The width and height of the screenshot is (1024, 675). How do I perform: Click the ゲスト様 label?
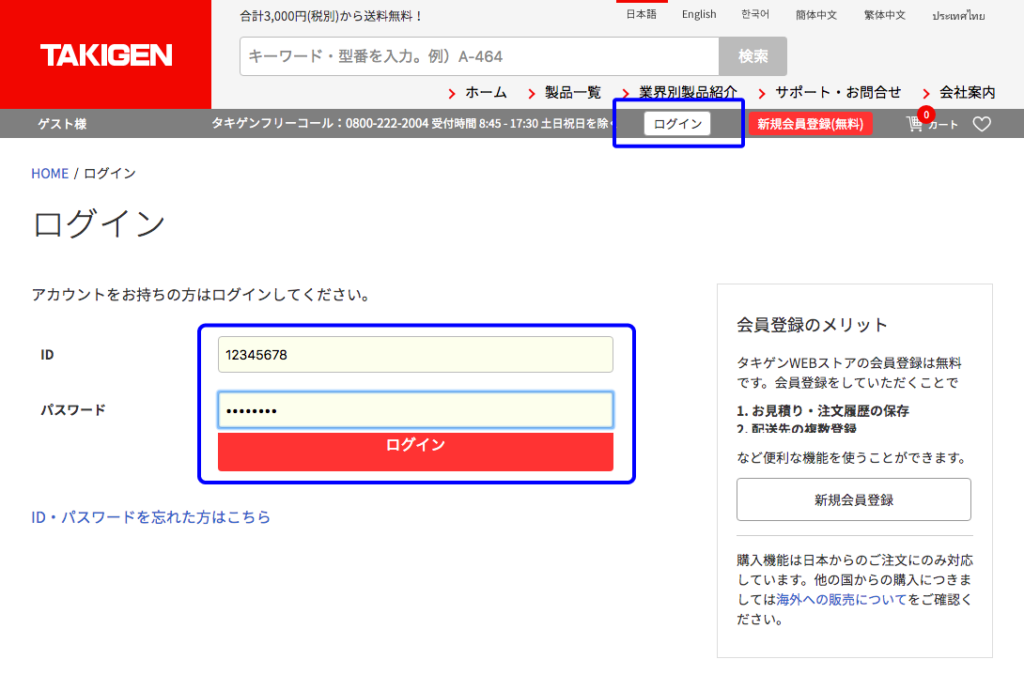62,124
